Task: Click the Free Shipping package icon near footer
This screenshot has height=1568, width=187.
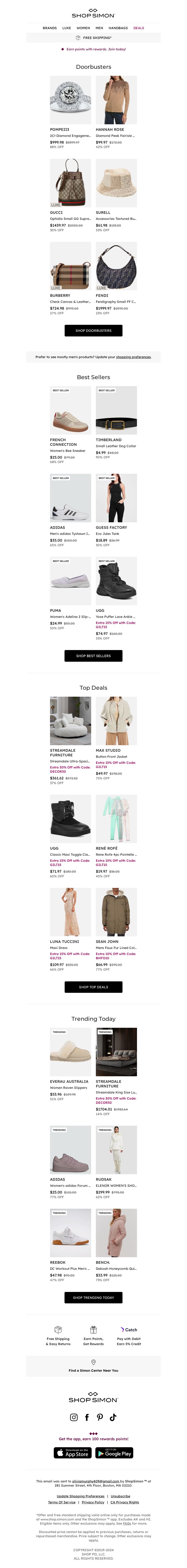Action: [x=58, y=1329]
